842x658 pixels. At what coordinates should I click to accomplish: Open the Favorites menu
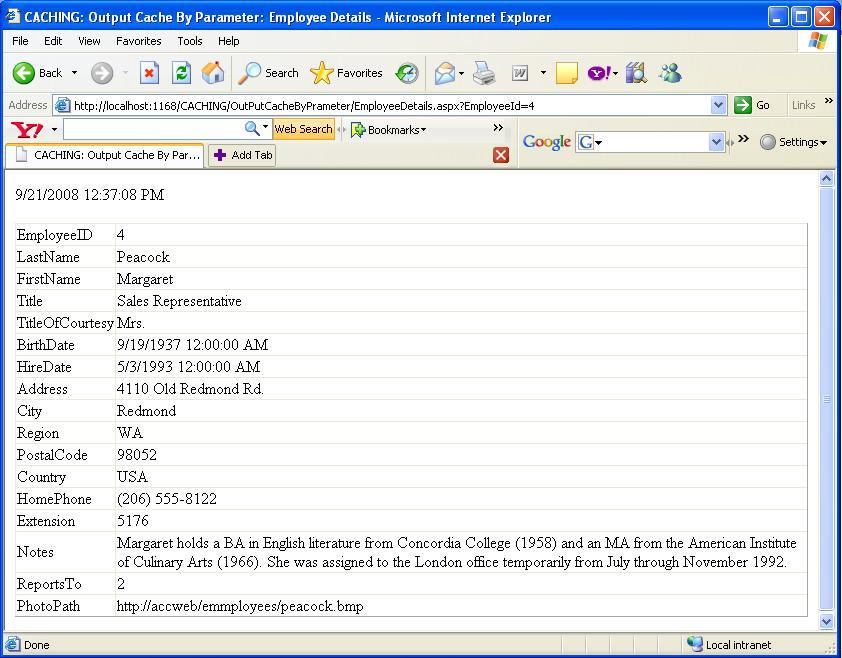[x=139, y=41]
